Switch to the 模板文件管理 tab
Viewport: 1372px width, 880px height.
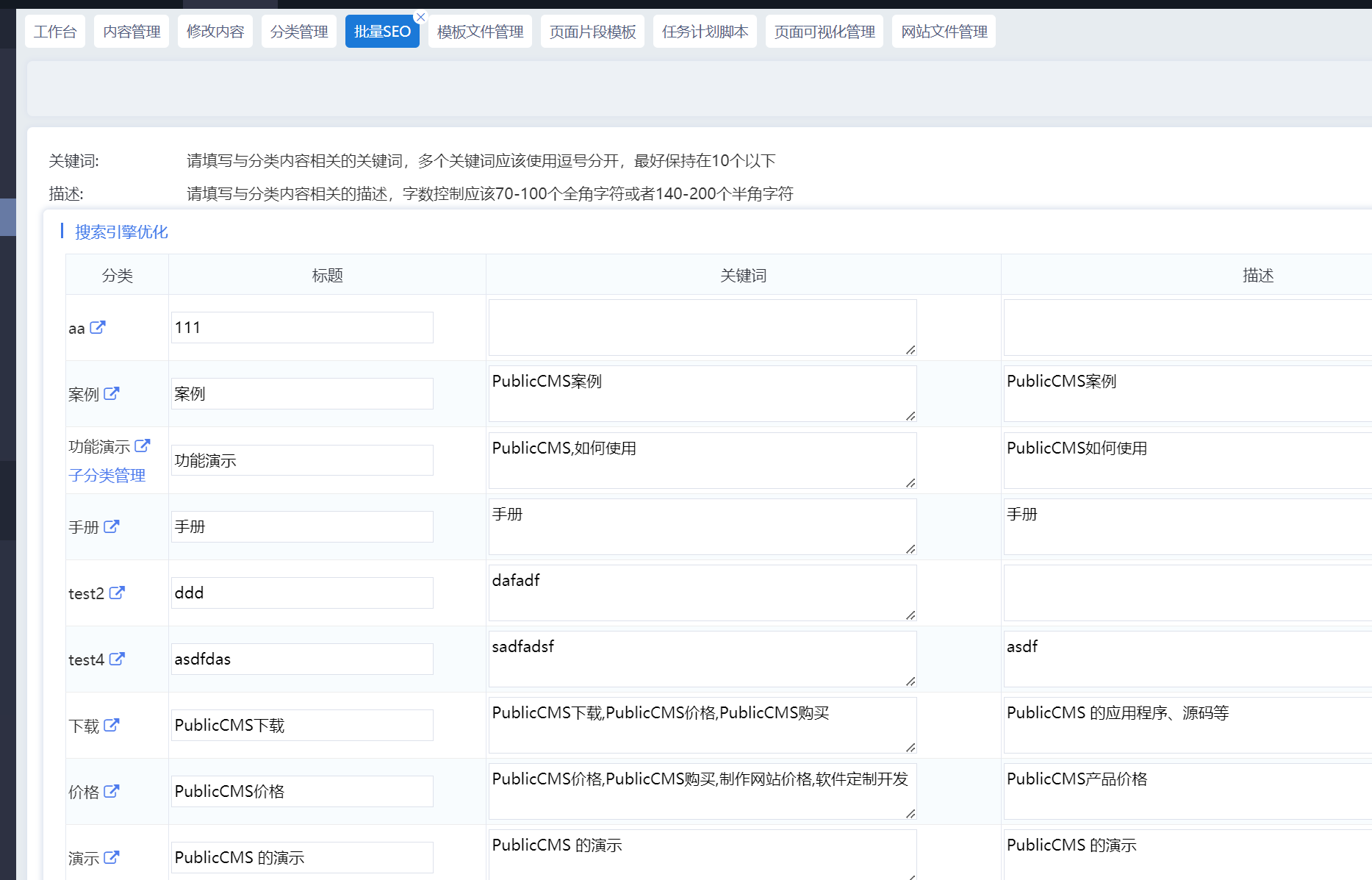coord(480,32)
